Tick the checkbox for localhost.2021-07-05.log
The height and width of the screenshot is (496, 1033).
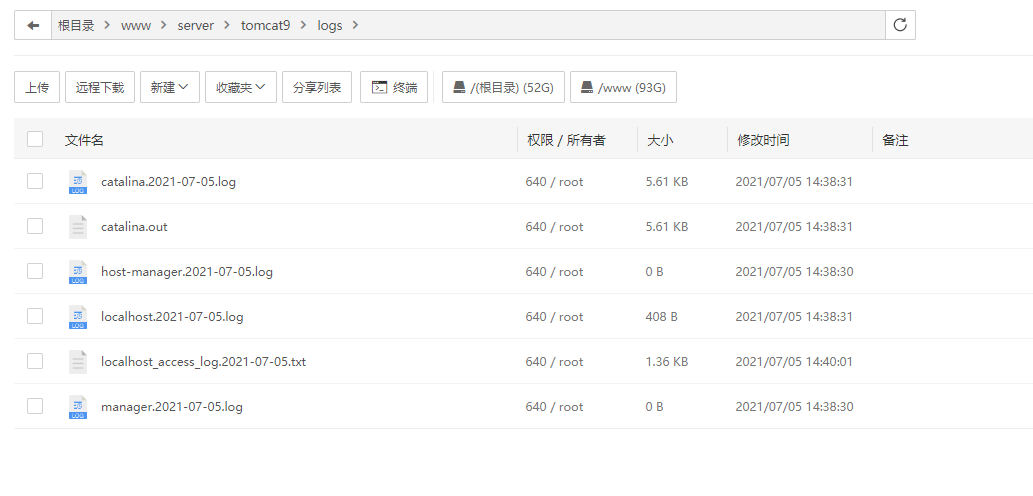coord(35,316)
